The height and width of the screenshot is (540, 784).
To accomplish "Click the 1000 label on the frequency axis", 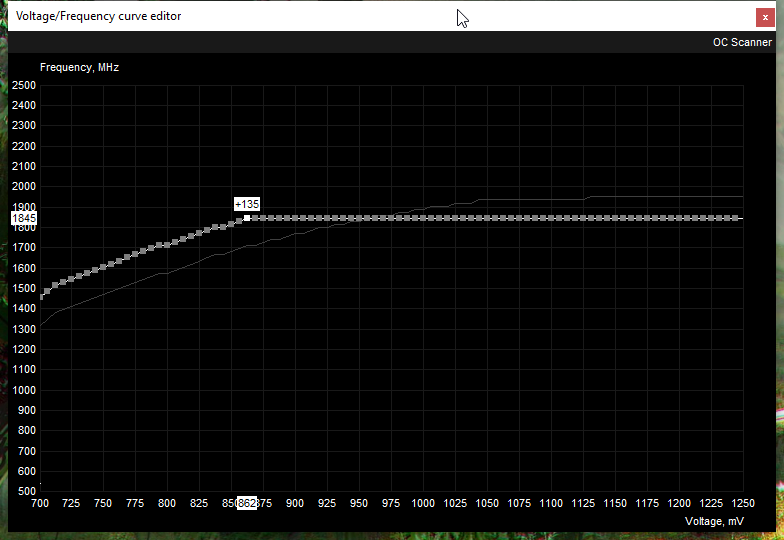I will [24, 390].
